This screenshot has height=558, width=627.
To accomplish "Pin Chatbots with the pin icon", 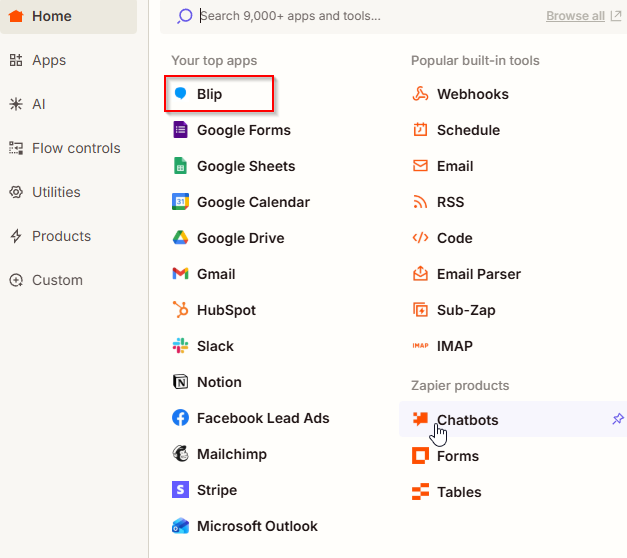I will (x=617, y=419).
